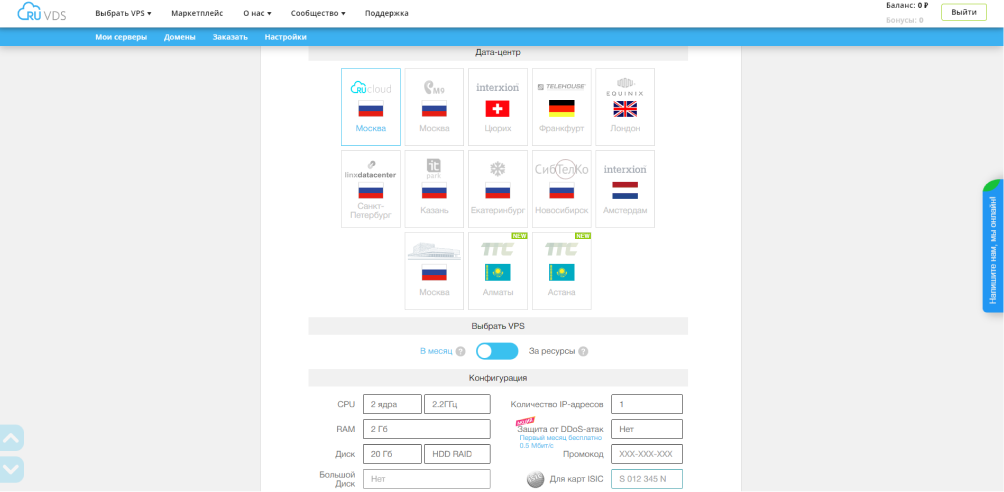
Task: Select the Zurich Interxion data center
Action: point(497,107)
